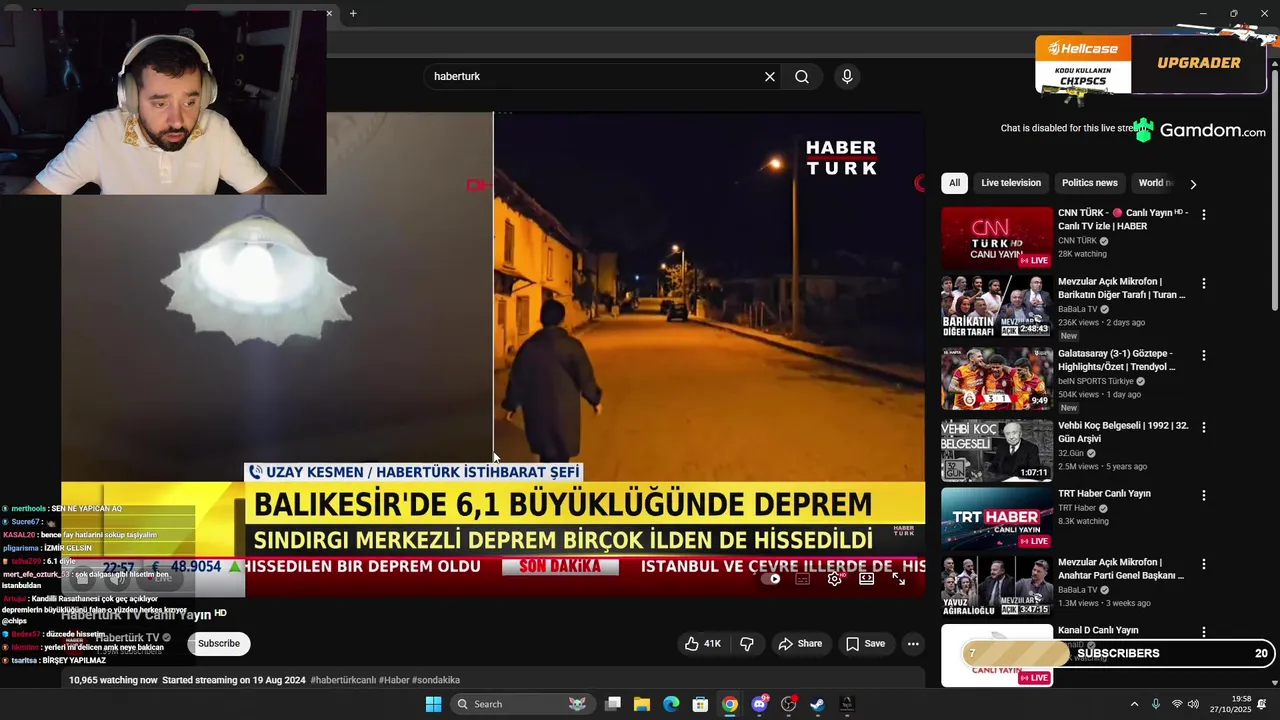
Task: Dislike the video
Action: 747,644
